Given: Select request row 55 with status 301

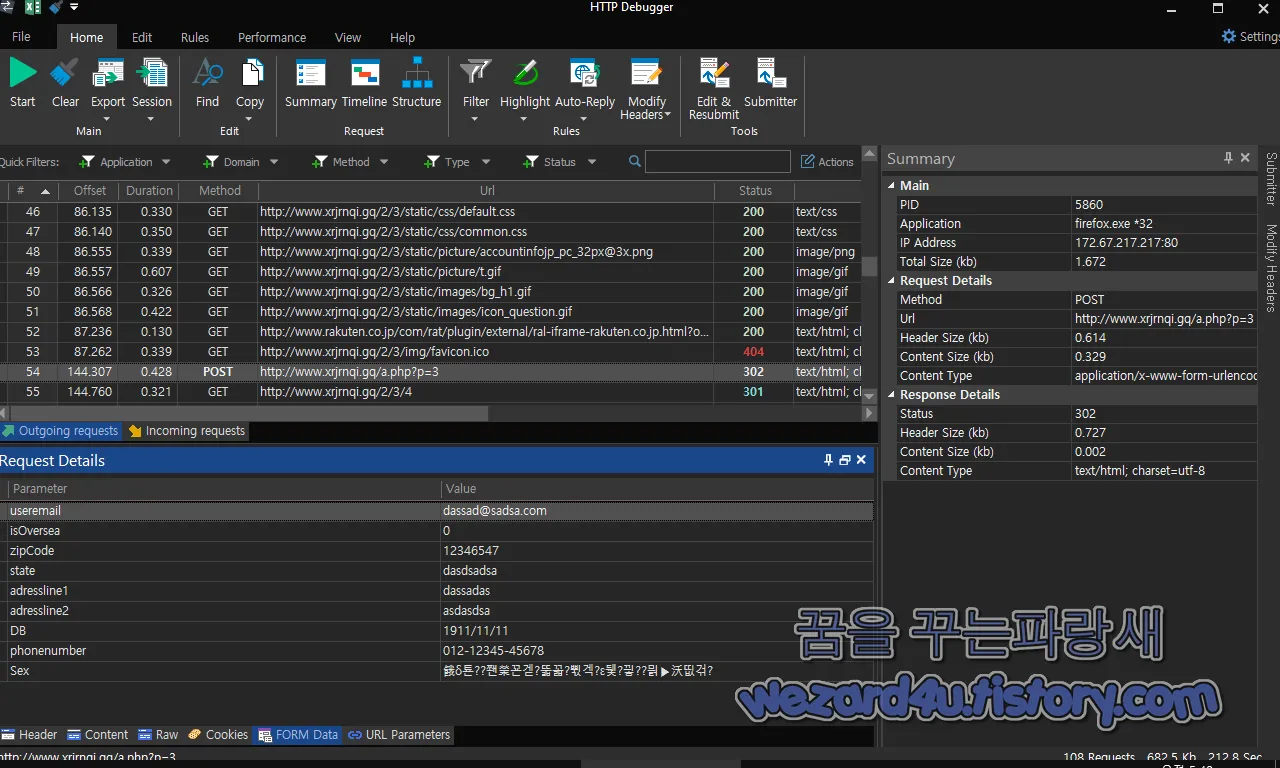Looking at the screenshot, I should (x=431, y=392).
